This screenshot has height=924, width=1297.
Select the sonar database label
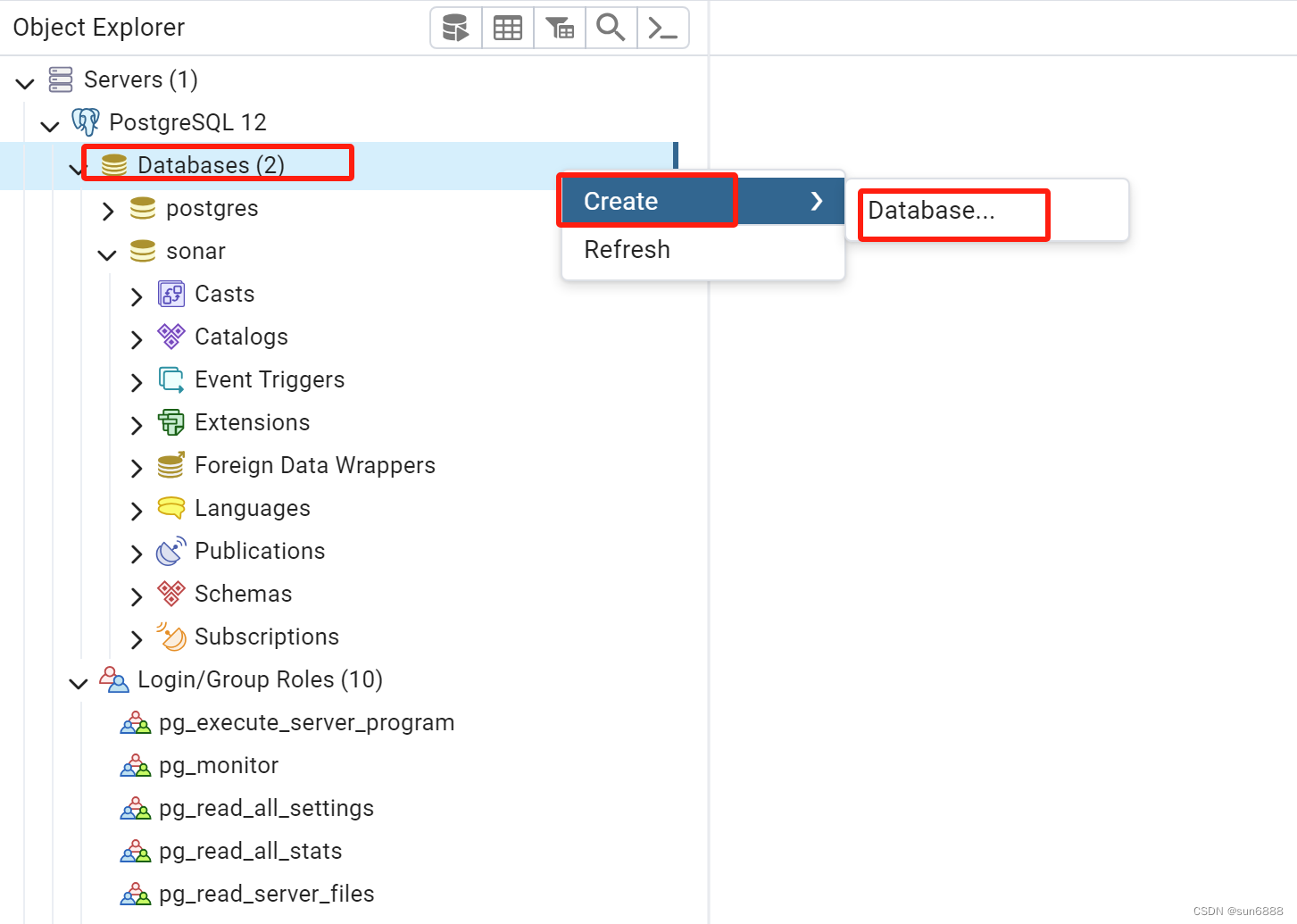click(195, 251)
